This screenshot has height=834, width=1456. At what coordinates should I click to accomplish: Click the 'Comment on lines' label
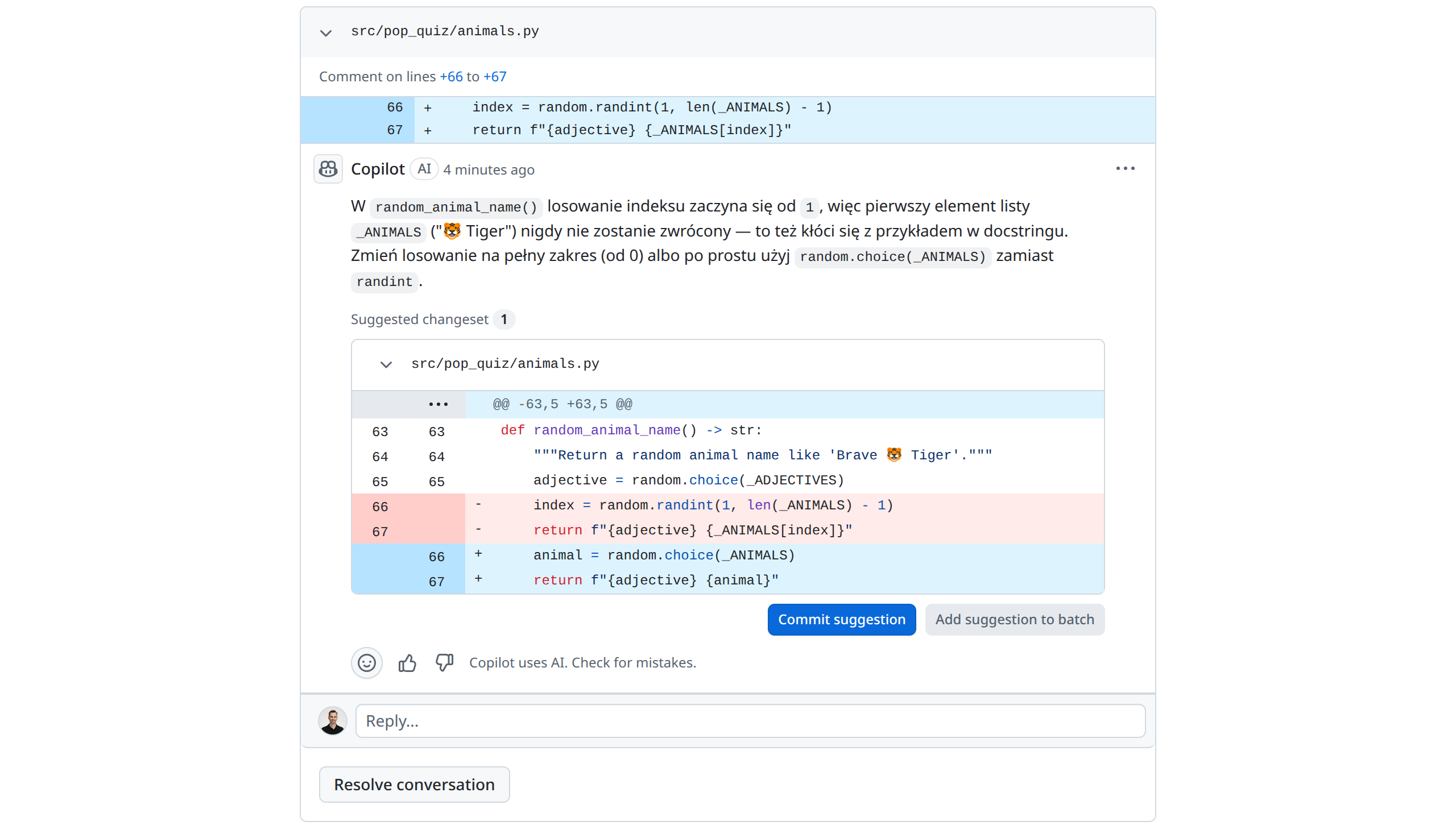point(378,77)
